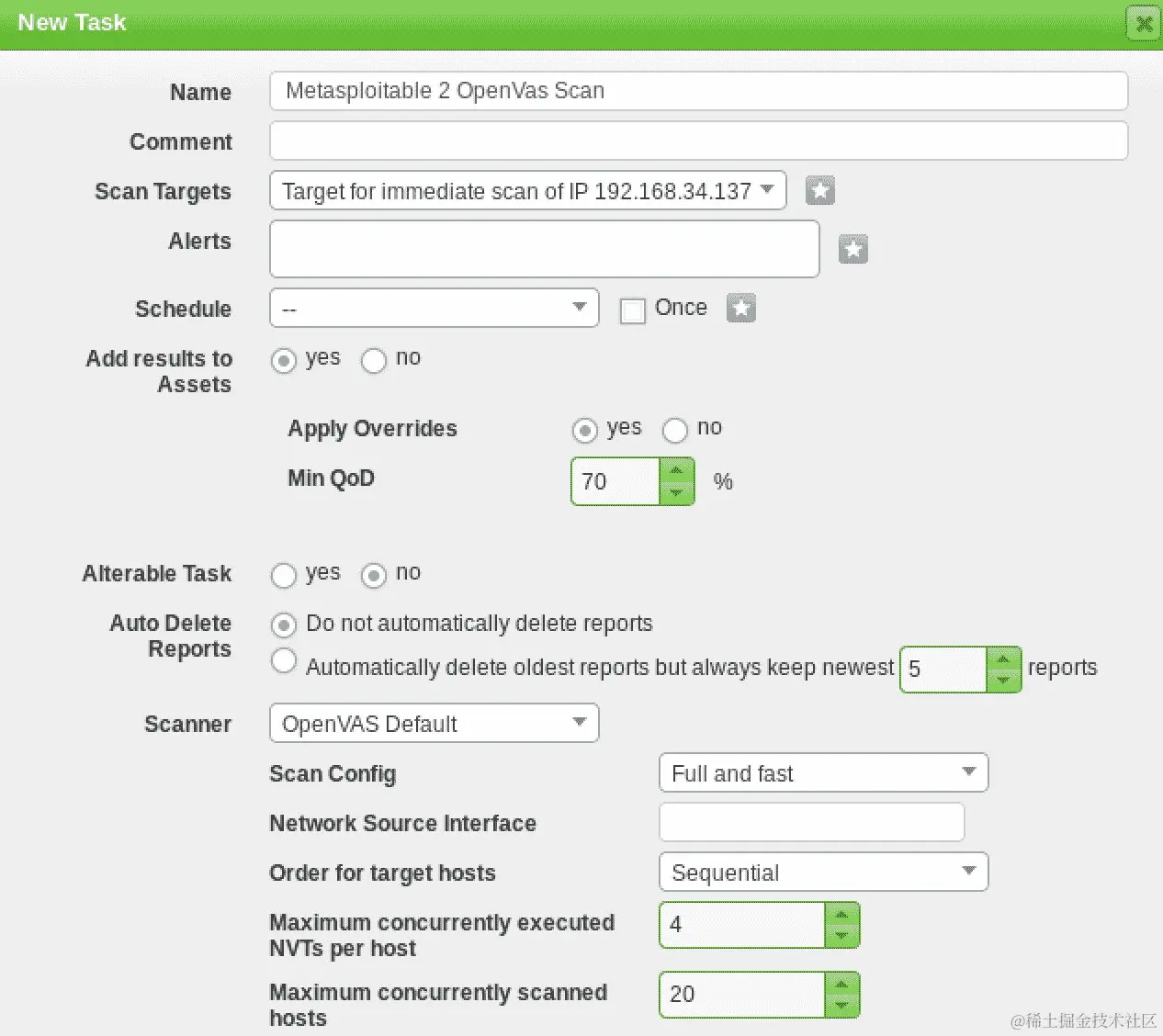Increase the Min QoD value with up arrow
This screenshot has width=1163, height=1036.
[x=677, y=469]
